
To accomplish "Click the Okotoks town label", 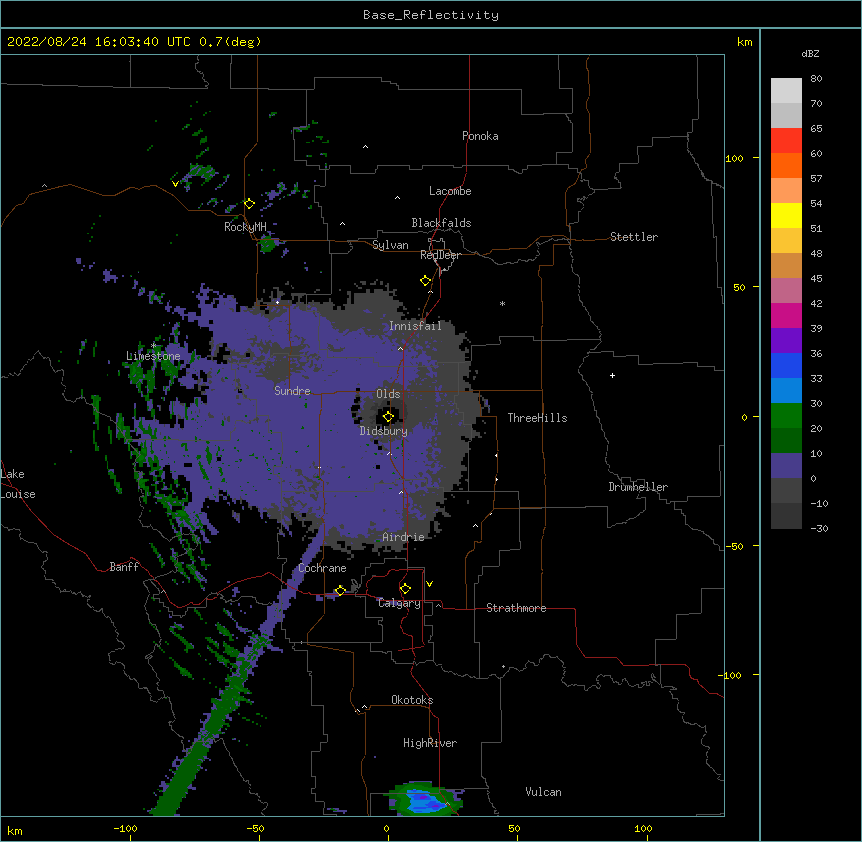I will coord(412,700).
